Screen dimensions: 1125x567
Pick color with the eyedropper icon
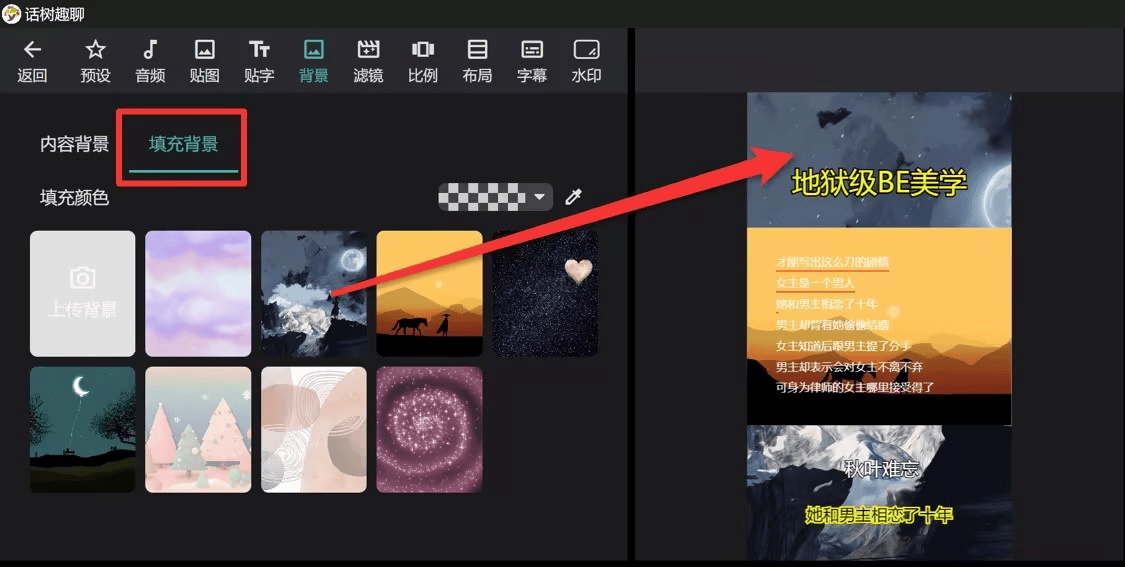pyautogui.click(x=573, y=197)
